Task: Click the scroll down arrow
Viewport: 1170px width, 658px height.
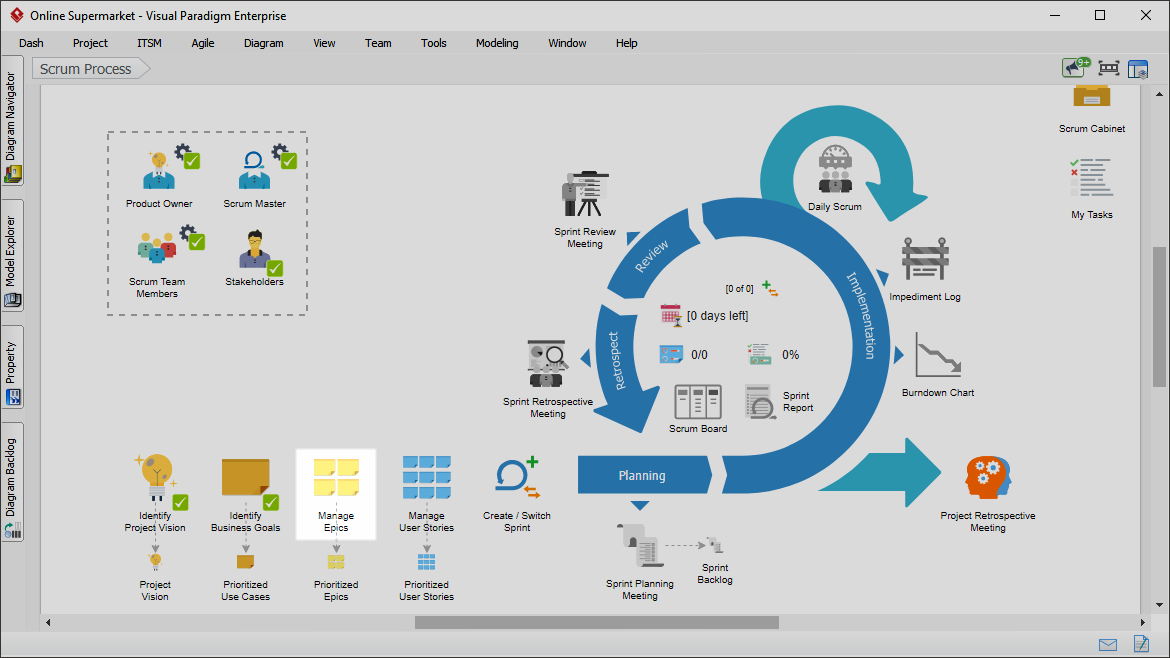Action: (x=1159, y=605)
